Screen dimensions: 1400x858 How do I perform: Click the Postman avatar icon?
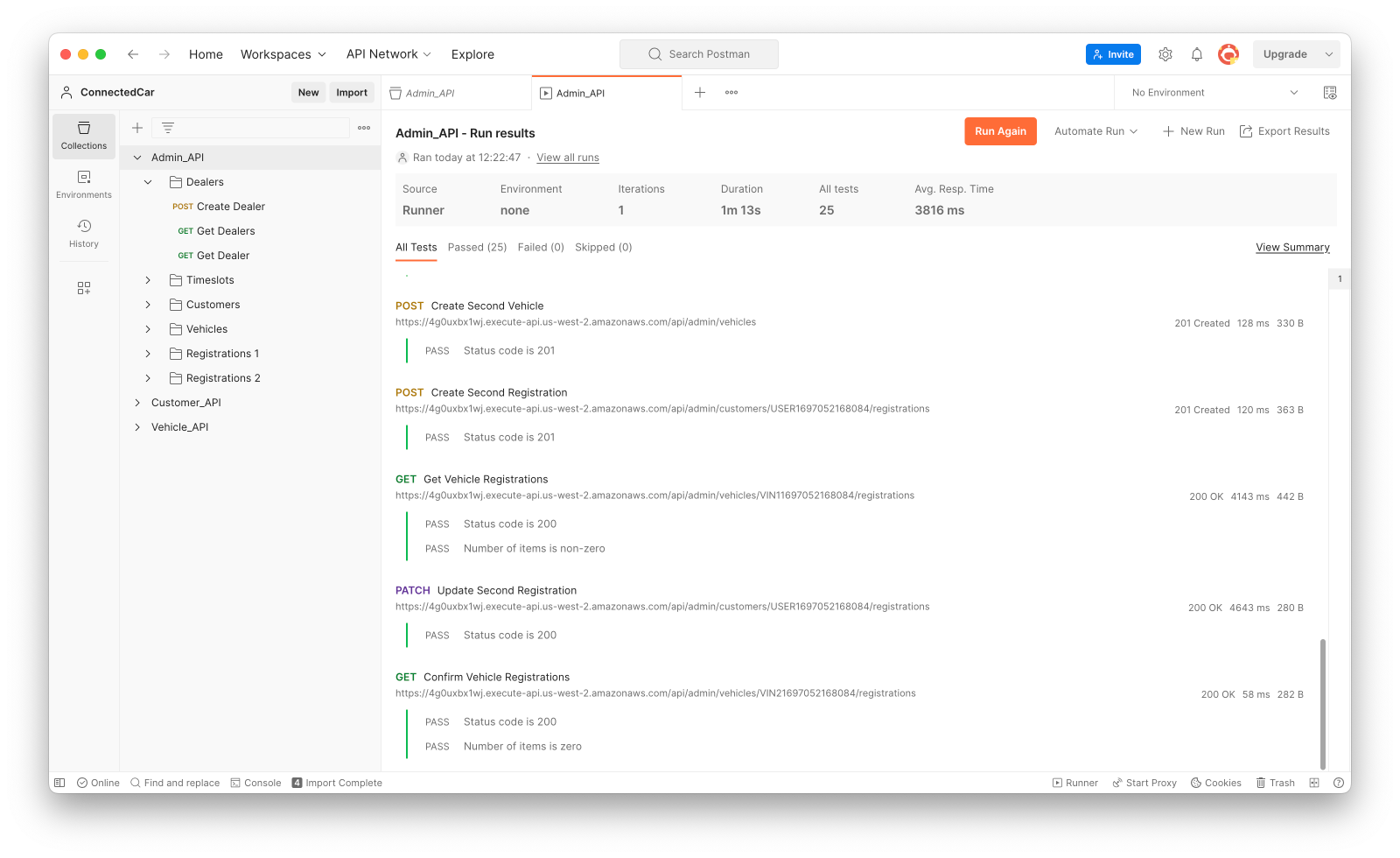pos(1228,54)
